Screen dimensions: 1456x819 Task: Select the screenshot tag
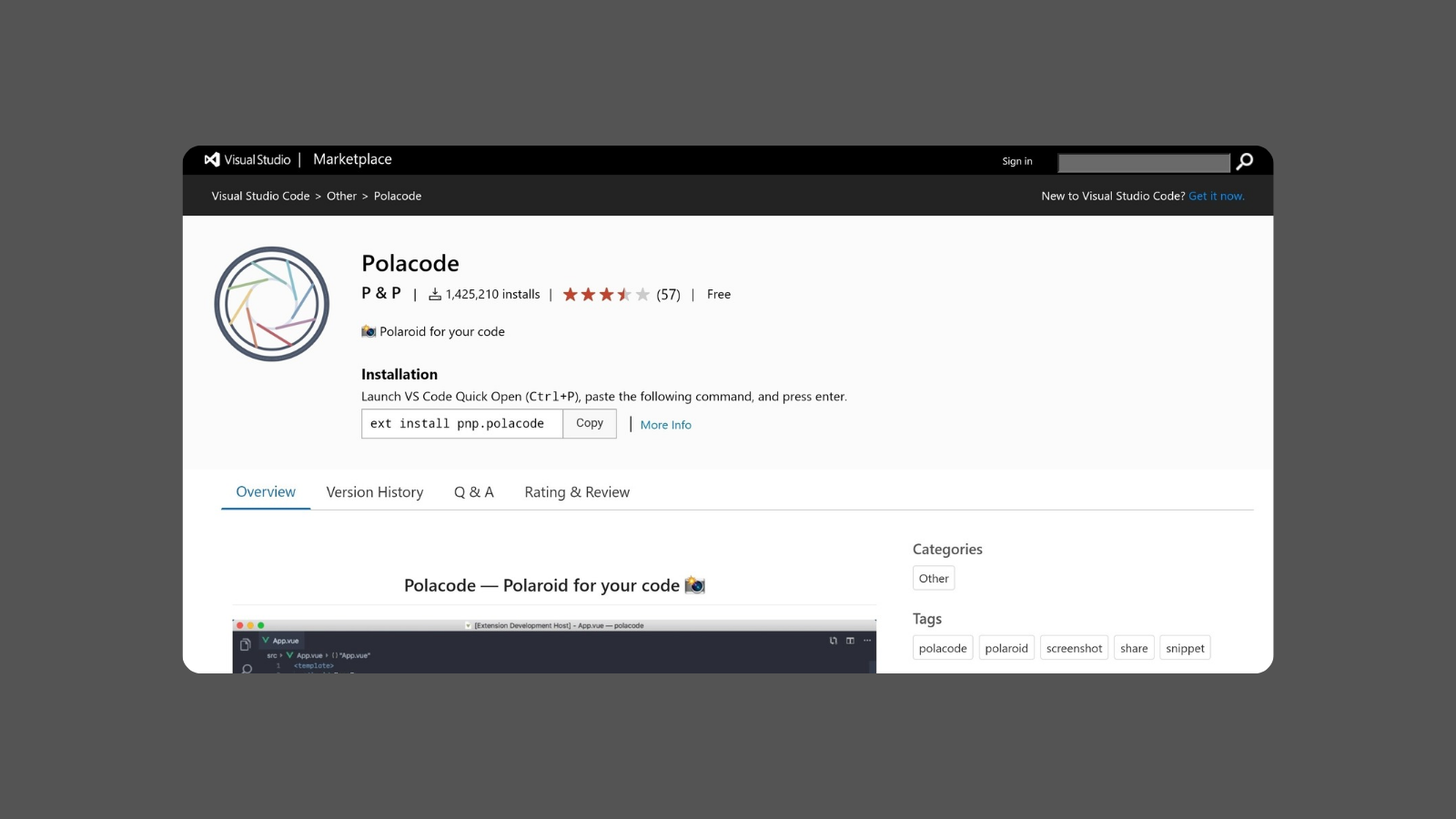[x=1074, y=648]
